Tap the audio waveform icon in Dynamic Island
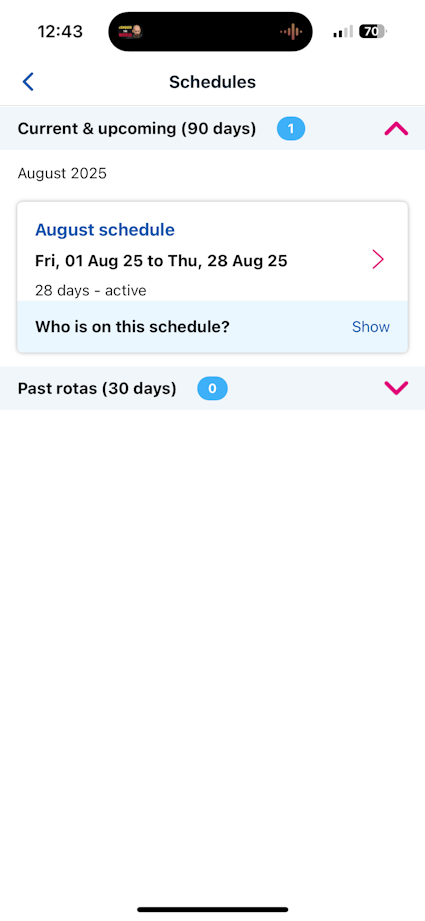 point(291,31)
